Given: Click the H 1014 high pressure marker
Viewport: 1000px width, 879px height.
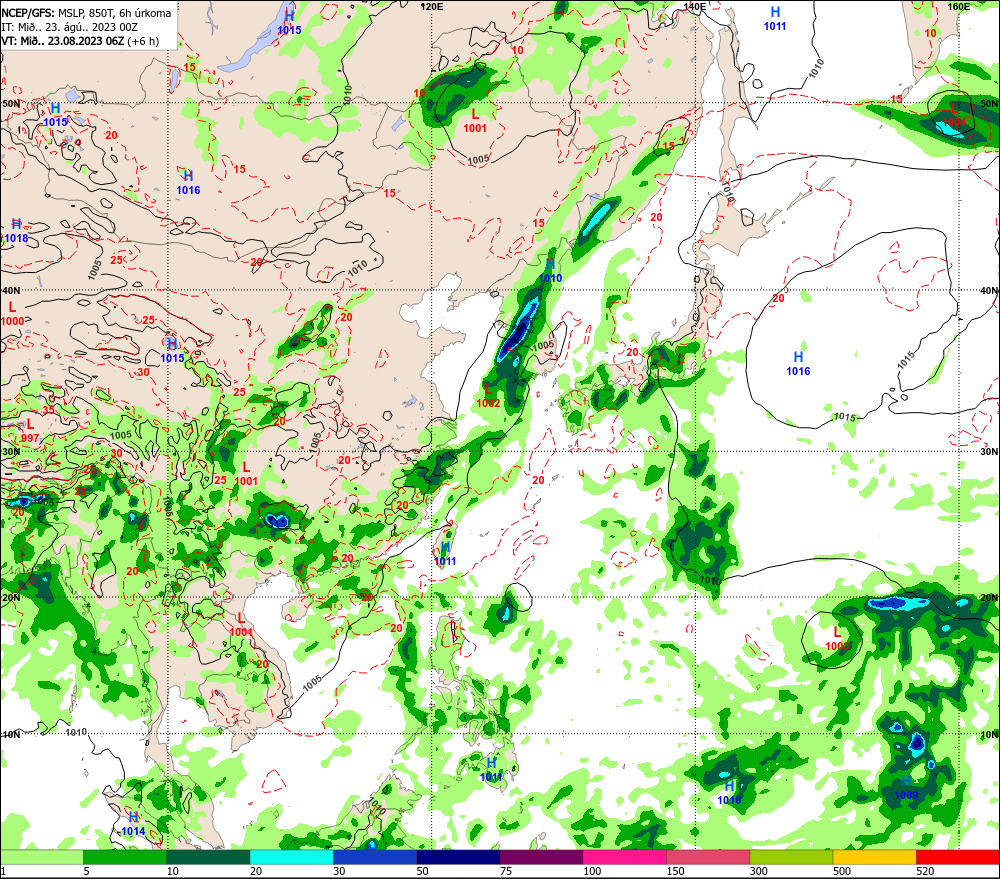Looking at the screenshot, I should tap(133, 824).
